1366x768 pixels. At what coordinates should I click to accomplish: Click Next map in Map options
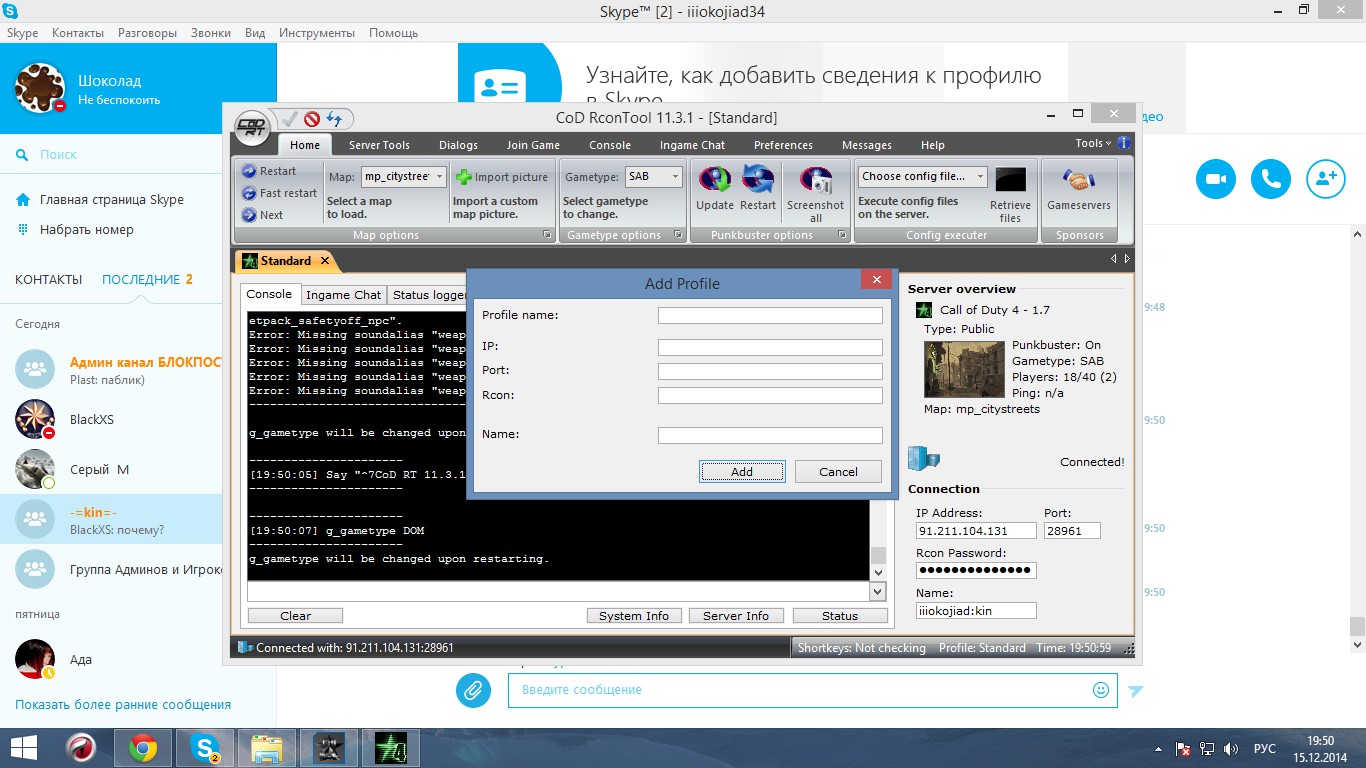tap(263, 215)
